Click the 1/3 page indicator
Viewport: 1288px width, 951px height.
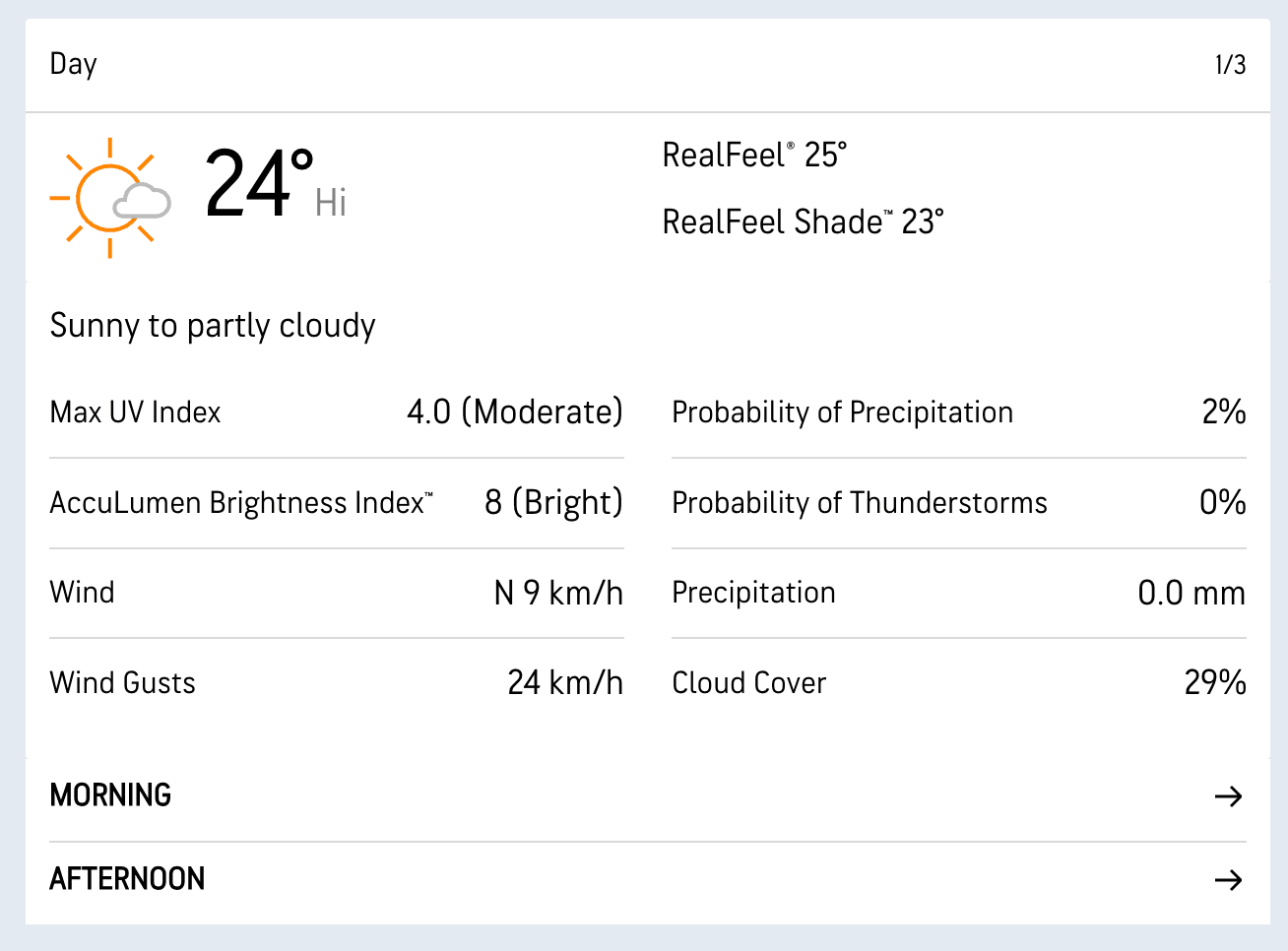tap(1230, 65)
